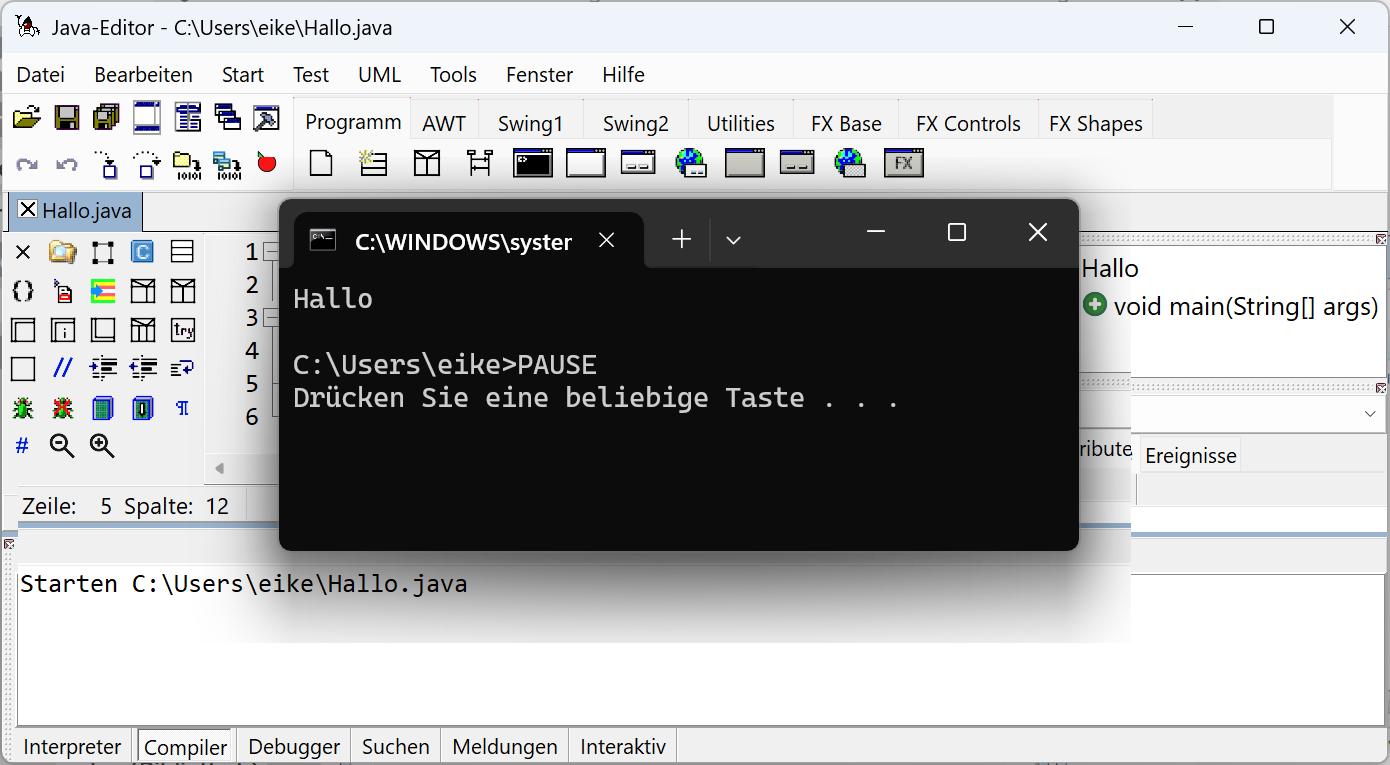Open the terminal new tab dropdown chevron

(733, 239)
